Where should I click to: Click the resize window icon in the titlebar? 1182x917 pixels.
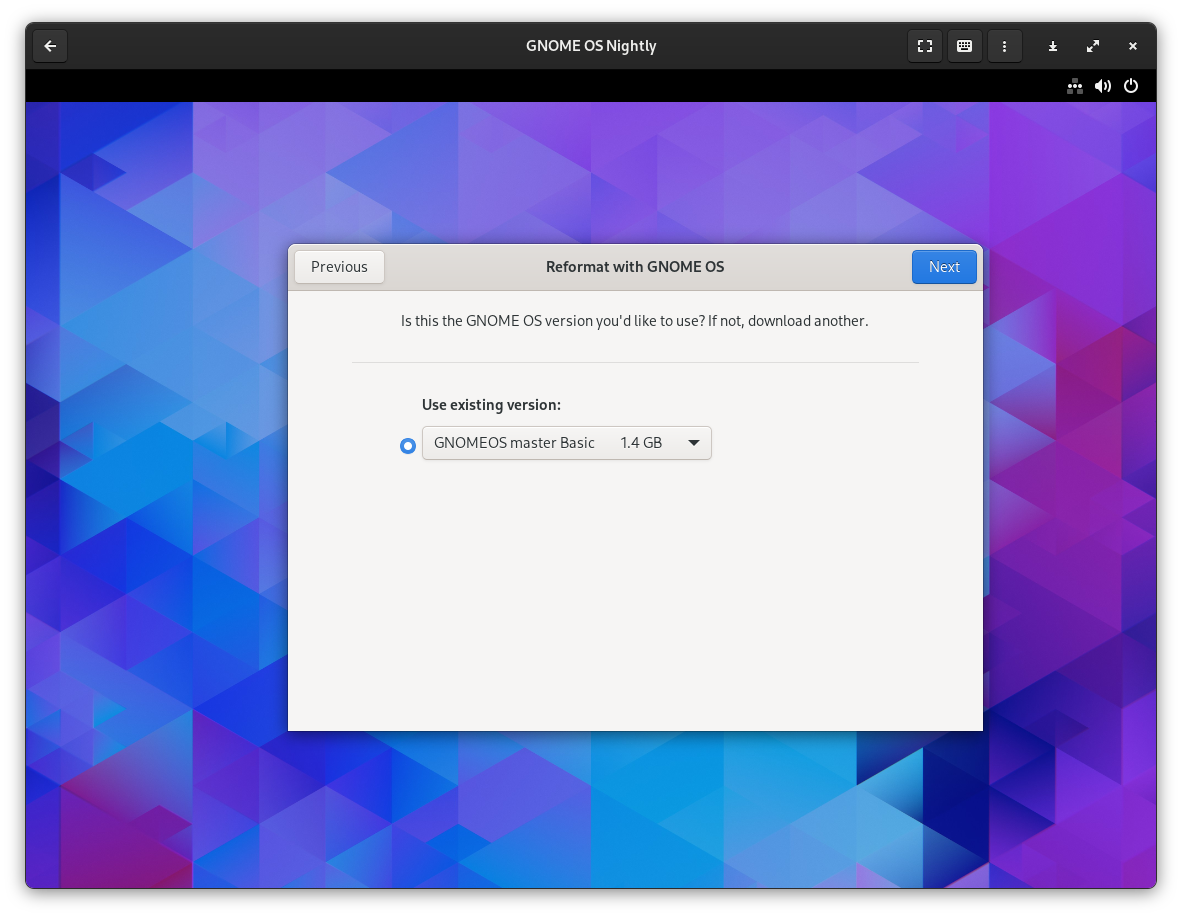click(1092, 46)
